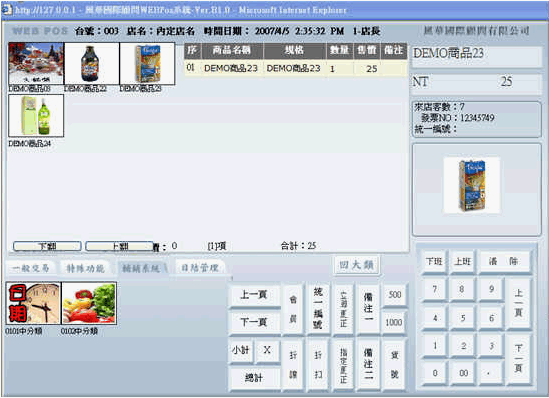
Task: Tap the 500 quick amount key
Action: click(394, 295)
